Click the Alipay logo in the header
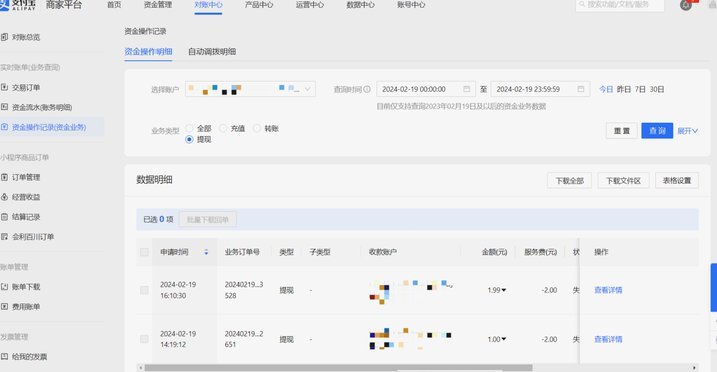The height and width of the screenshot is (372, 717). [x=18, y=4]
